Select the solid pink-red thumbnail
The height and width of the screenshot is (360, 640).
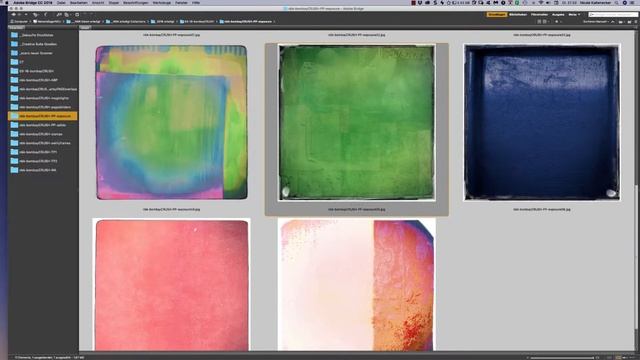point(171,284)
